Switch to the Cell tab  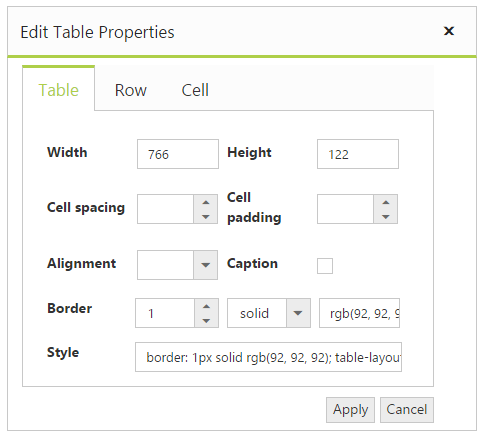[195, 90]
